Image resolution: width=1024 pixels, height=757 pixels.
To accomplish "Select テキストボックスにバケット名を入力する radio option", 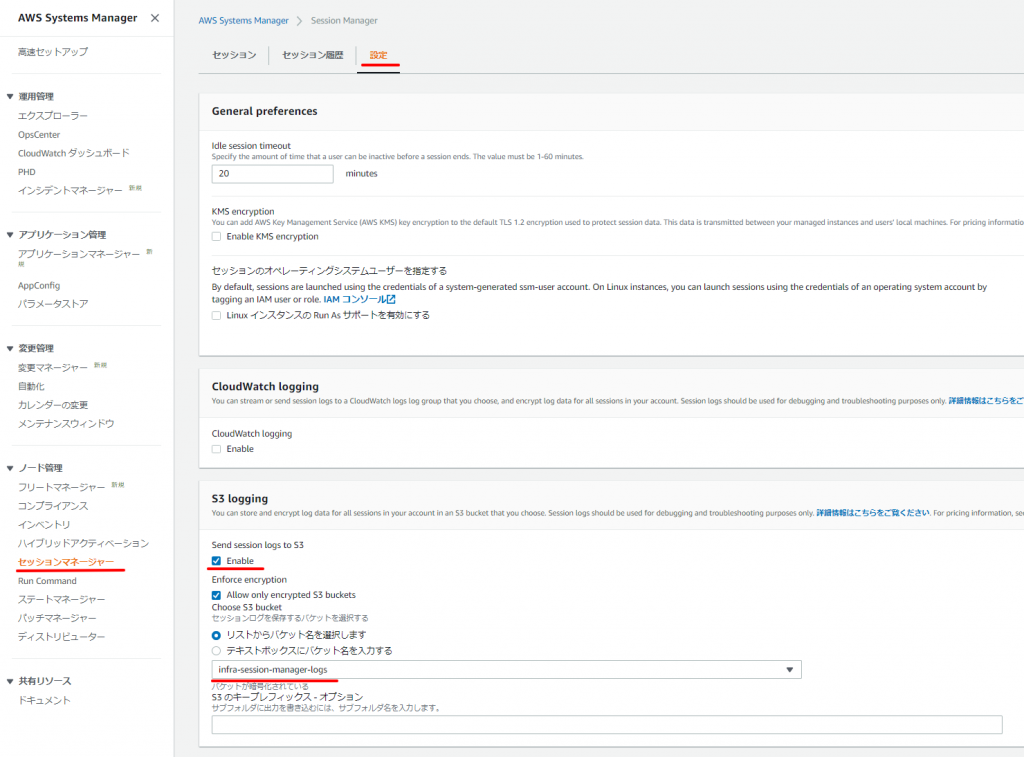I will 216,651.
